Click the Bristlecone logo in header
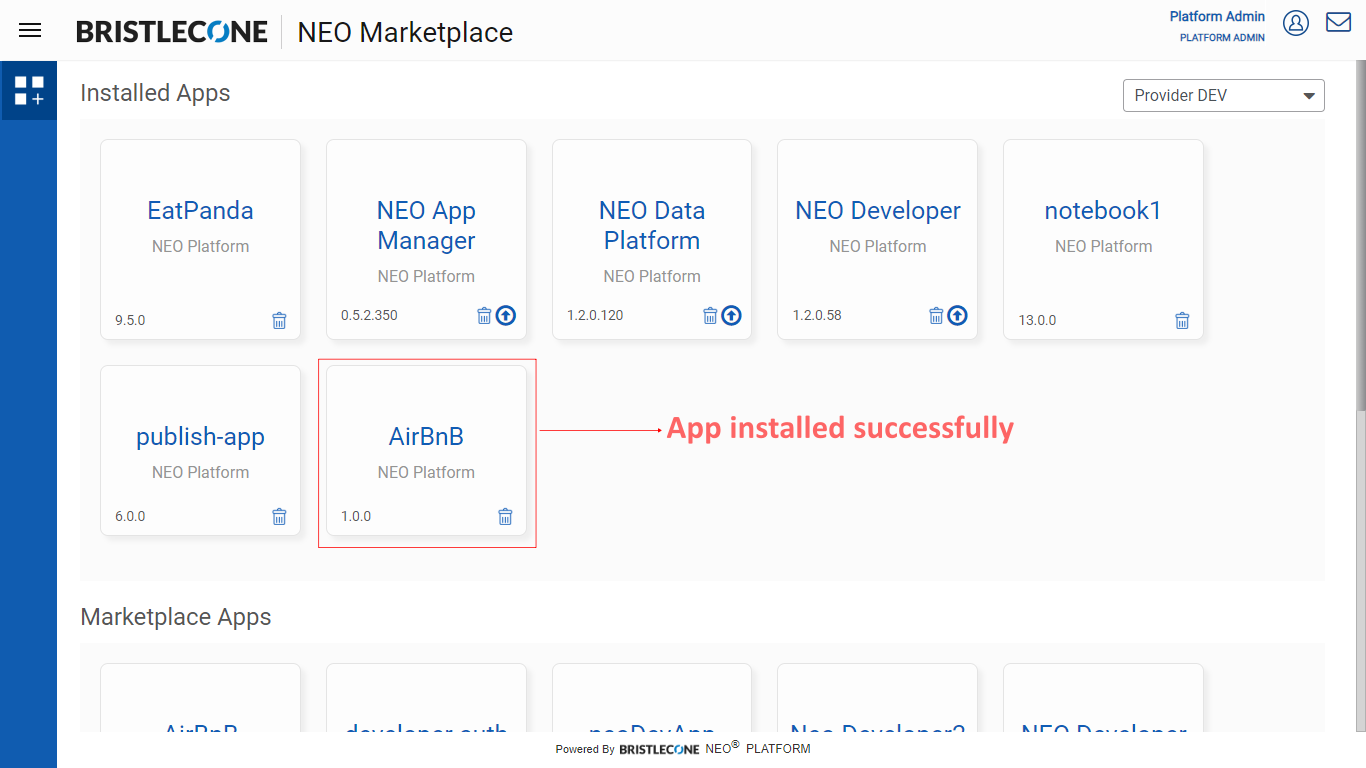 click(172, 32)
